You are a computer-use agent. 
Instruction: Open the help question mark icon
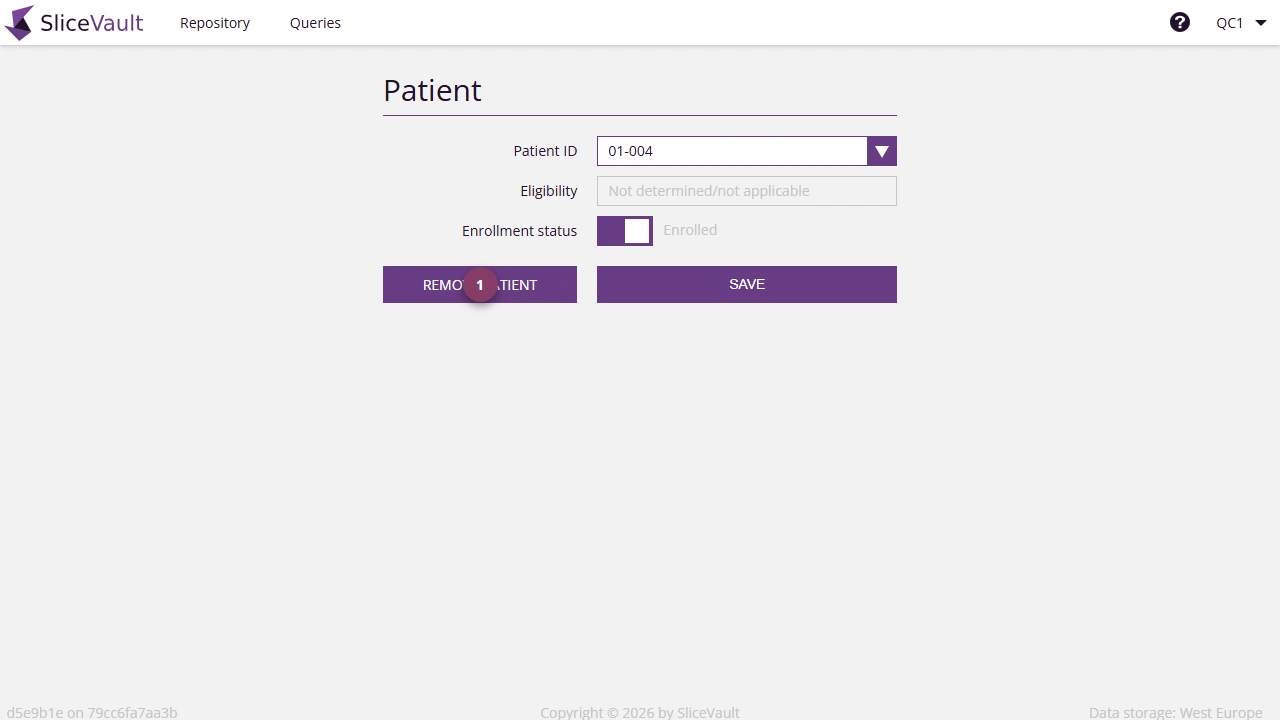click(1180, 21)
